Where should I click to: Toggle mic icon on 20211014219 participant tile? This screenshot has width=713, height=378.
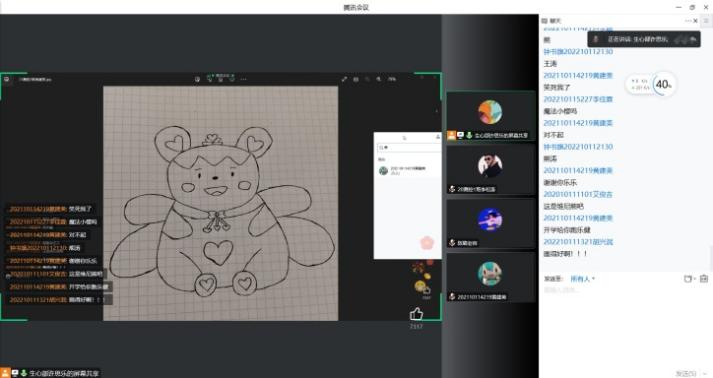452,297
